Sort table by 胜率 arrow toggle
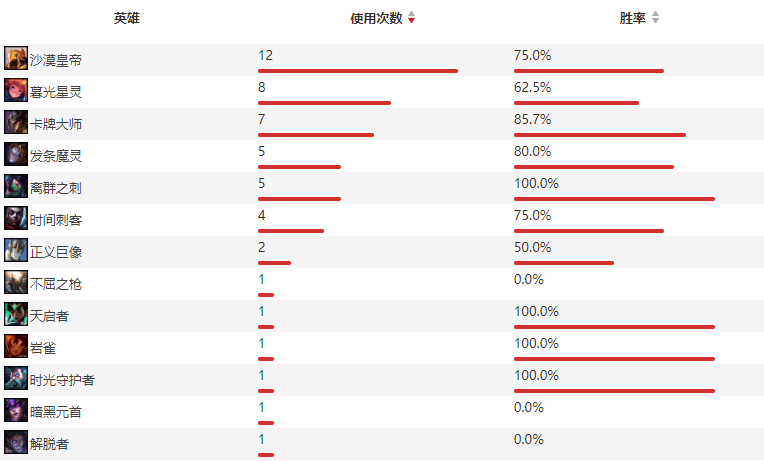 point(655,18)
